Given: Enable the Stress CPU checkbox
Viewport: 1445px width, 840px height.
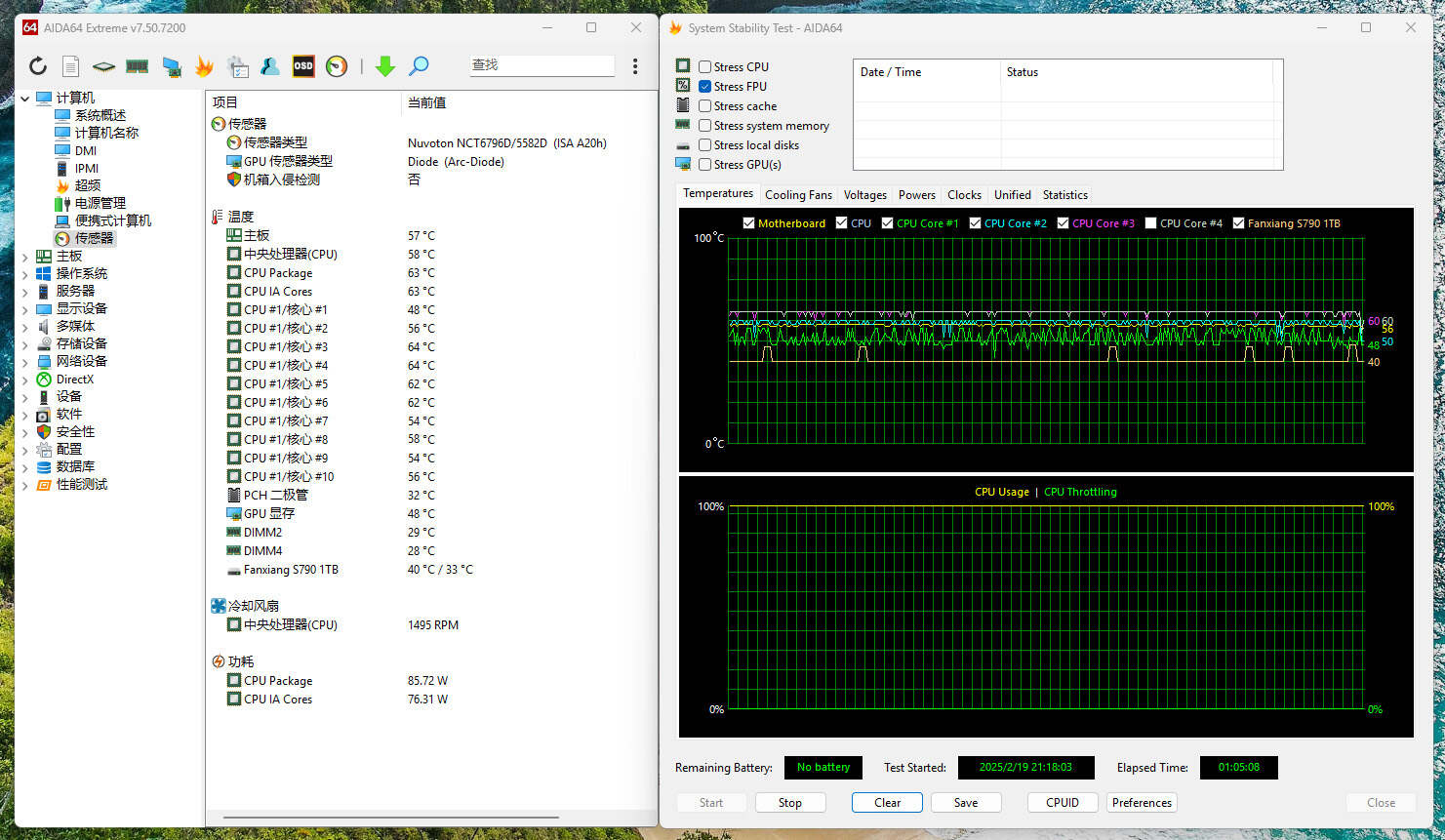Looking at the screenshot, I should pyautogui.click(x=704, y=67).
